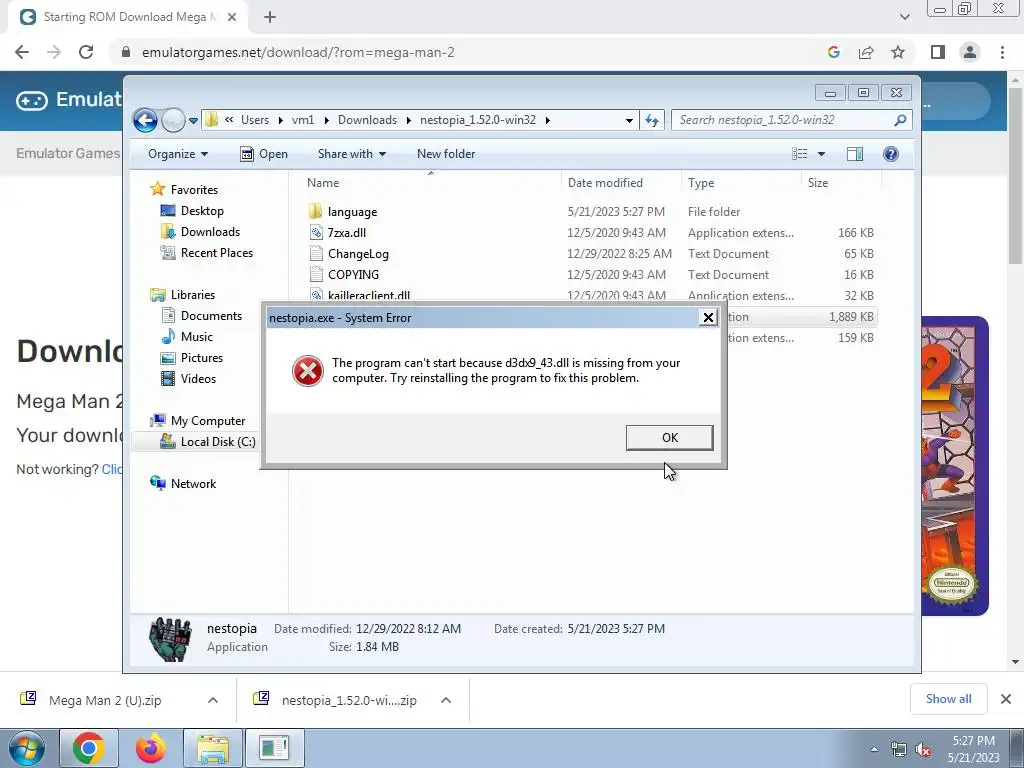Close the Chrome downloads bar
Screen dimensions: 1024x768
pos(1006,699)
